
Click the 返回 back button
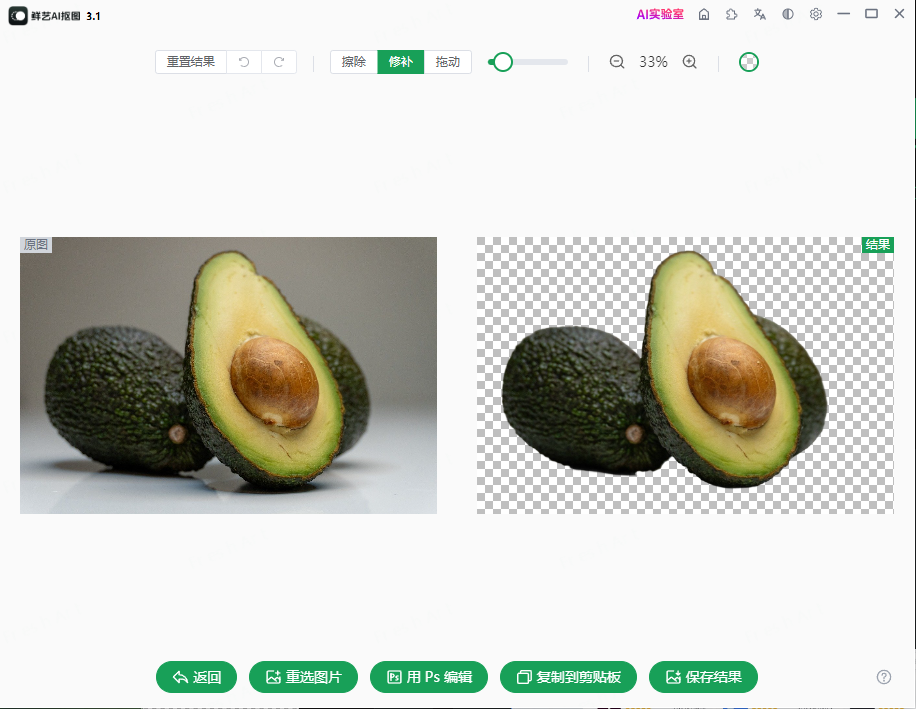(196, 677)
